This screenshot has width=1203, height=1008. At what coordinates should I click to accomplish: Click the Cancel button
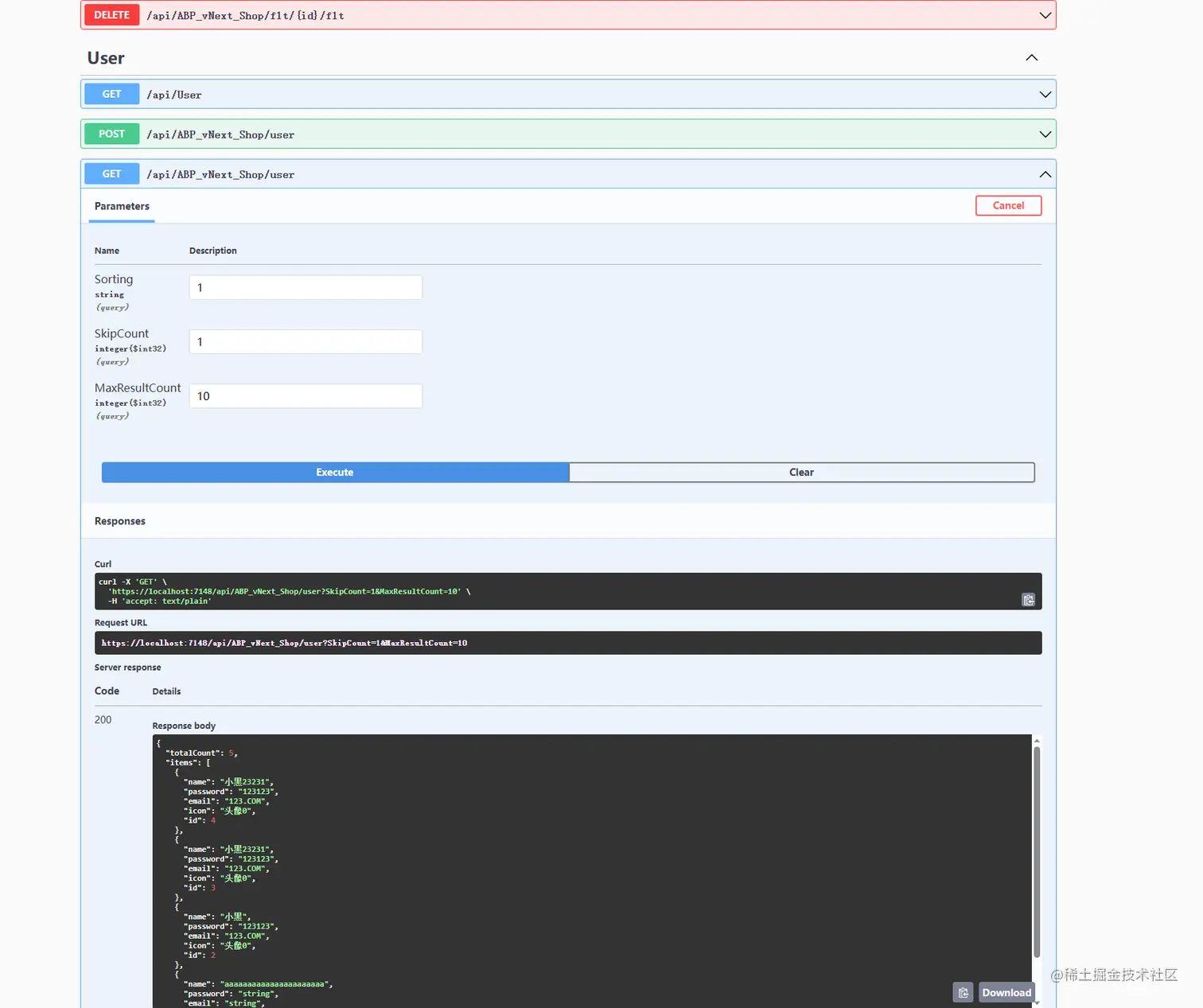(1009, 205)
